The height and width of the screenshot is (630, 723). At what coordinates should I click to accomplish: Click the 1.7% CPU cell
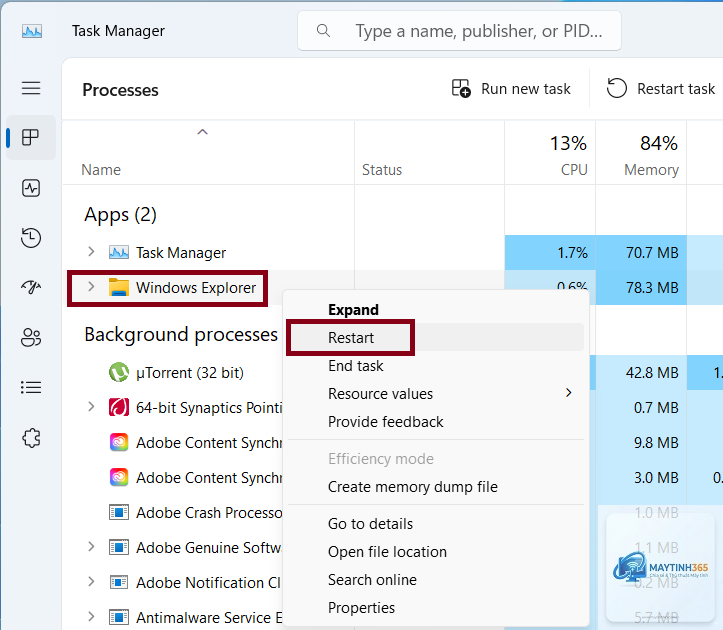tap(550, 252)
